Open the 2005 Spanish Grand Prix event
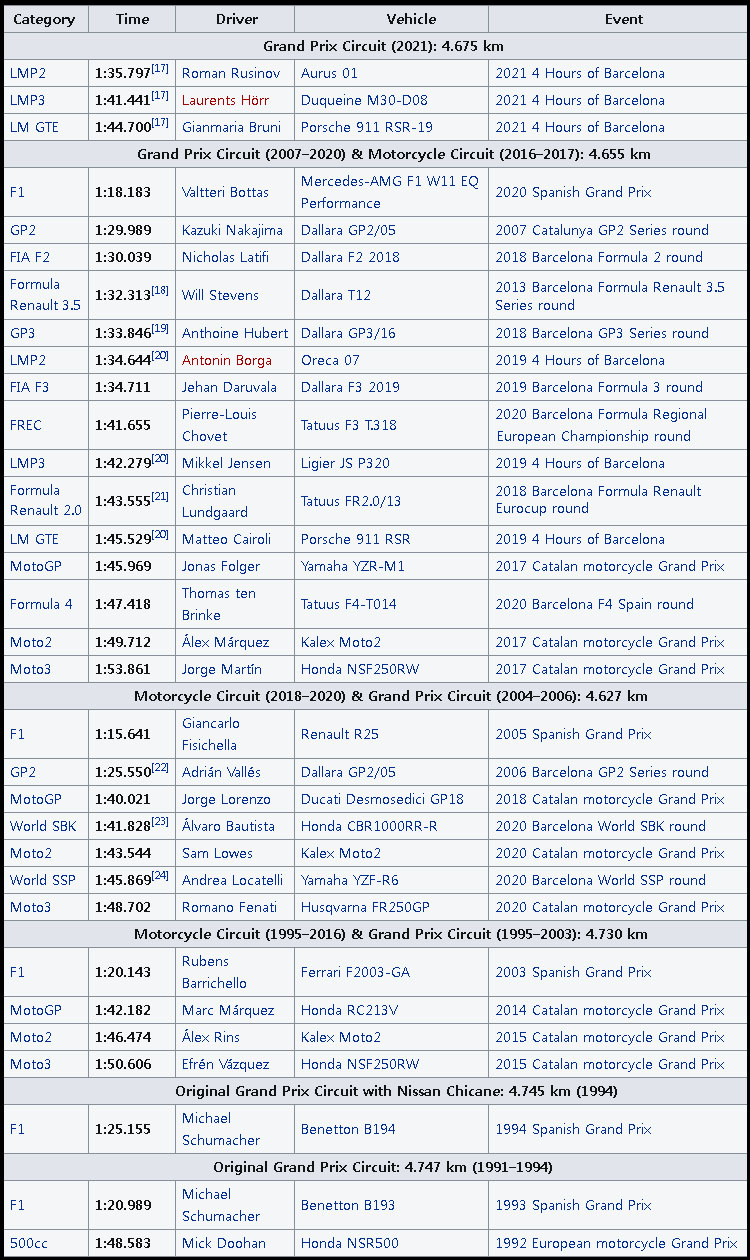This screenshot has width=750, height=1260. [x=573, y=734]
